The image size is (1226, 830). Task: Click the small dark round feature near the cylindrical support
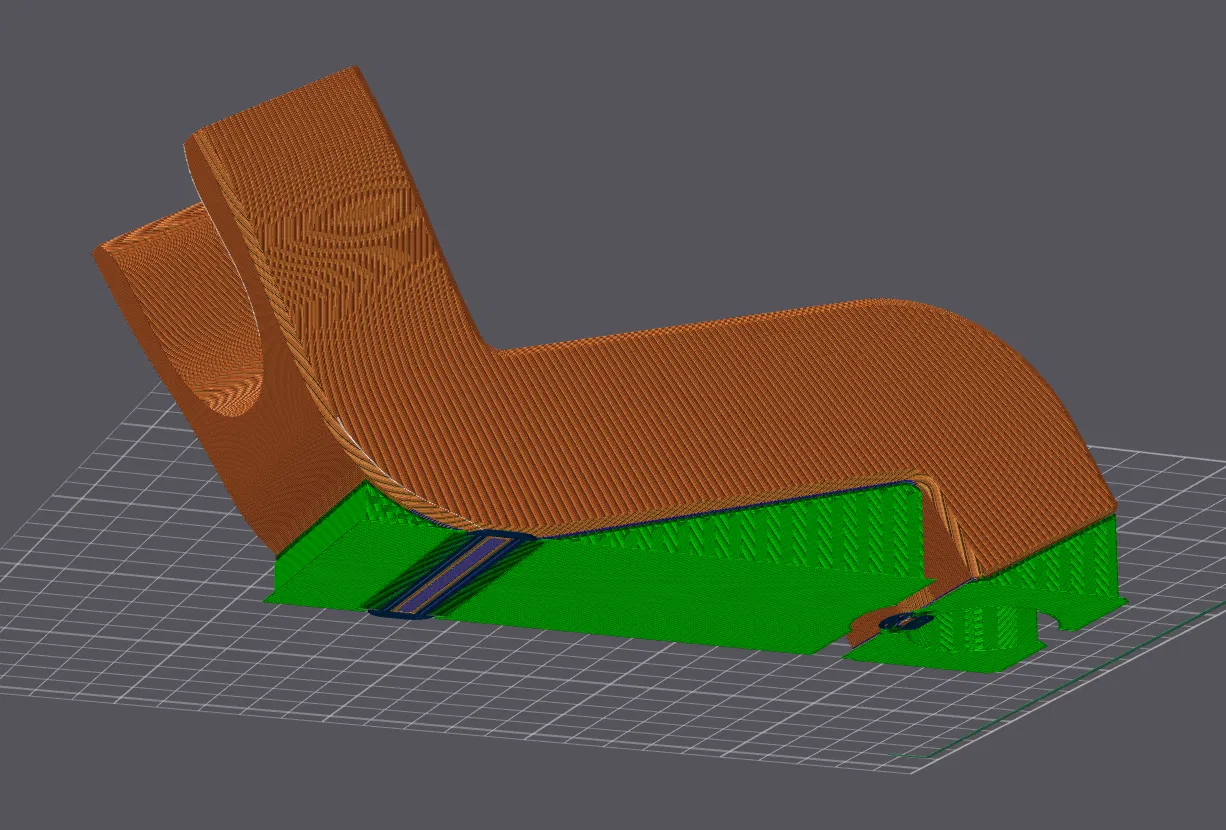point(905,621)
